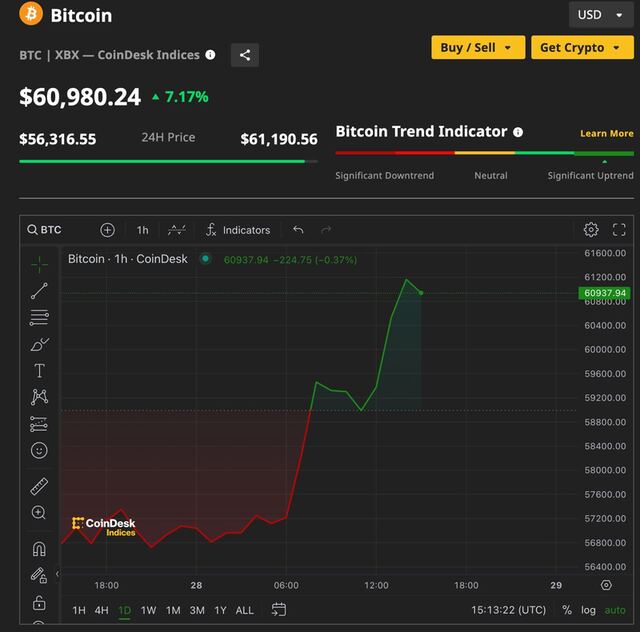This screenshot has width=640, height=632.
Task: Expand the Get Crypto dropdown
Action: [582, 47]
